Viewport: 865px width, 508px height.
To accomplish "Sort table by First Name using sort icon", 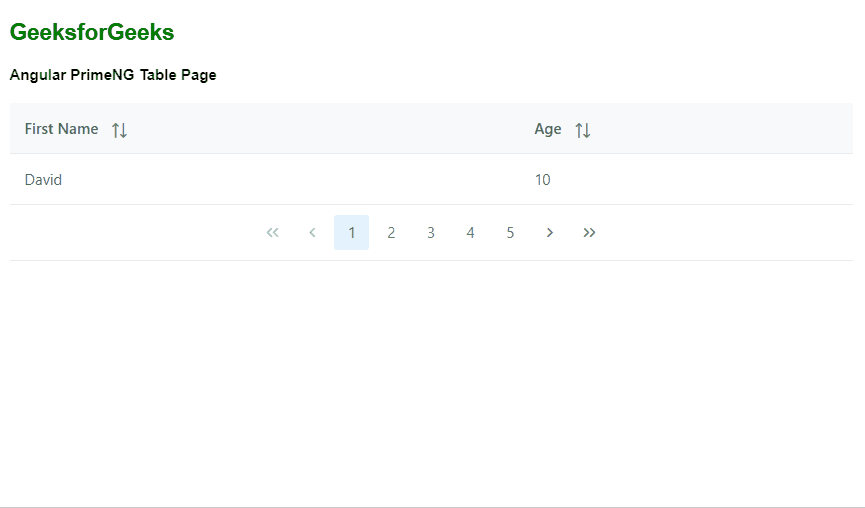I will tap(119, 130).
